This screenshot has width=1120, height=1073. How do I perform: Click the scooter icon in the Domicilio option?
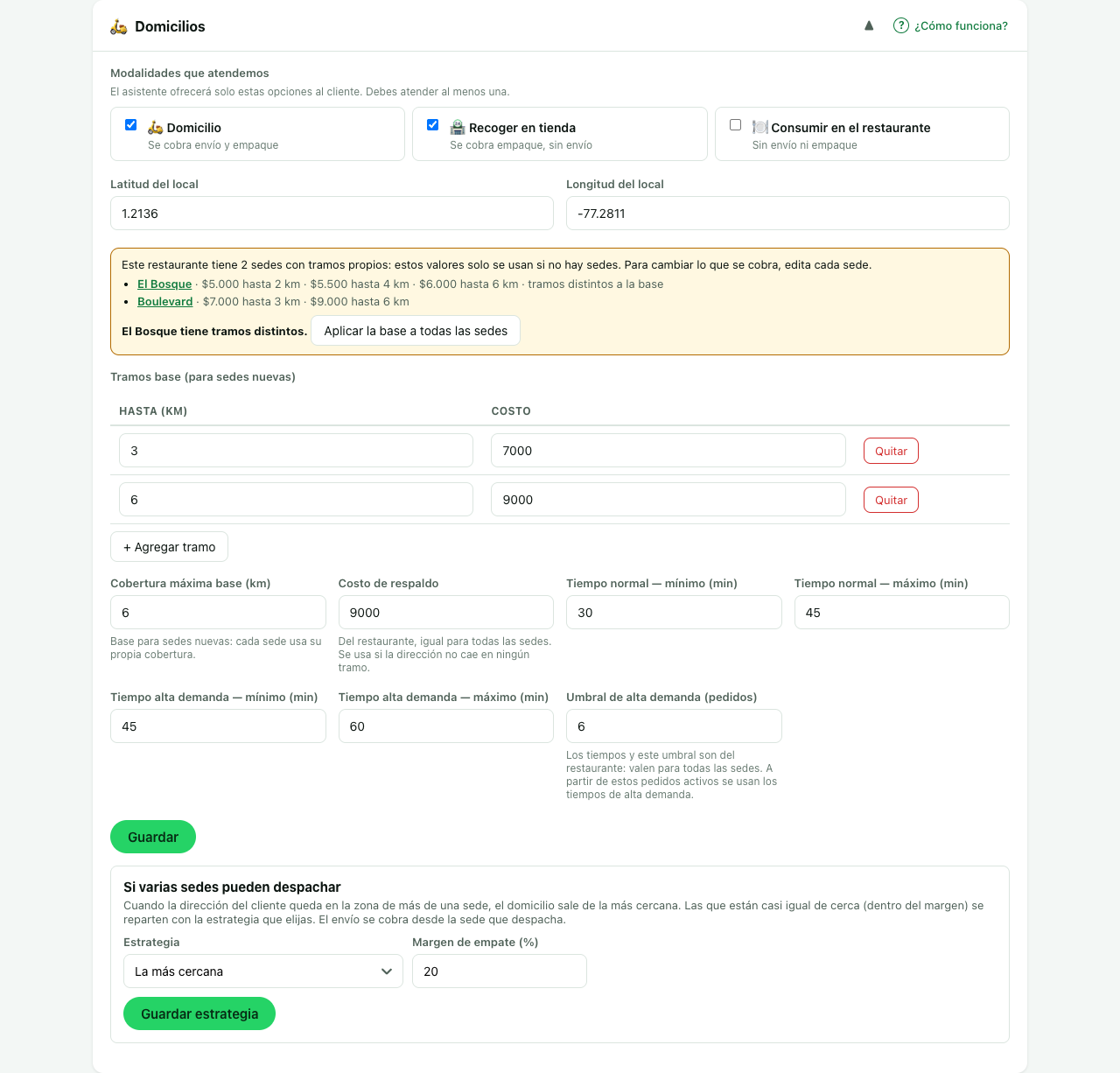pyautogui.click(x=156, y=128)
